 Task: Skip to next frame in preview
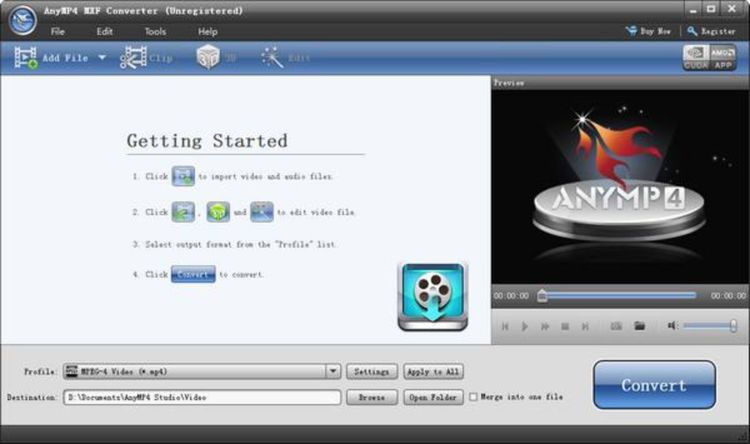click(x=585, y=326)
